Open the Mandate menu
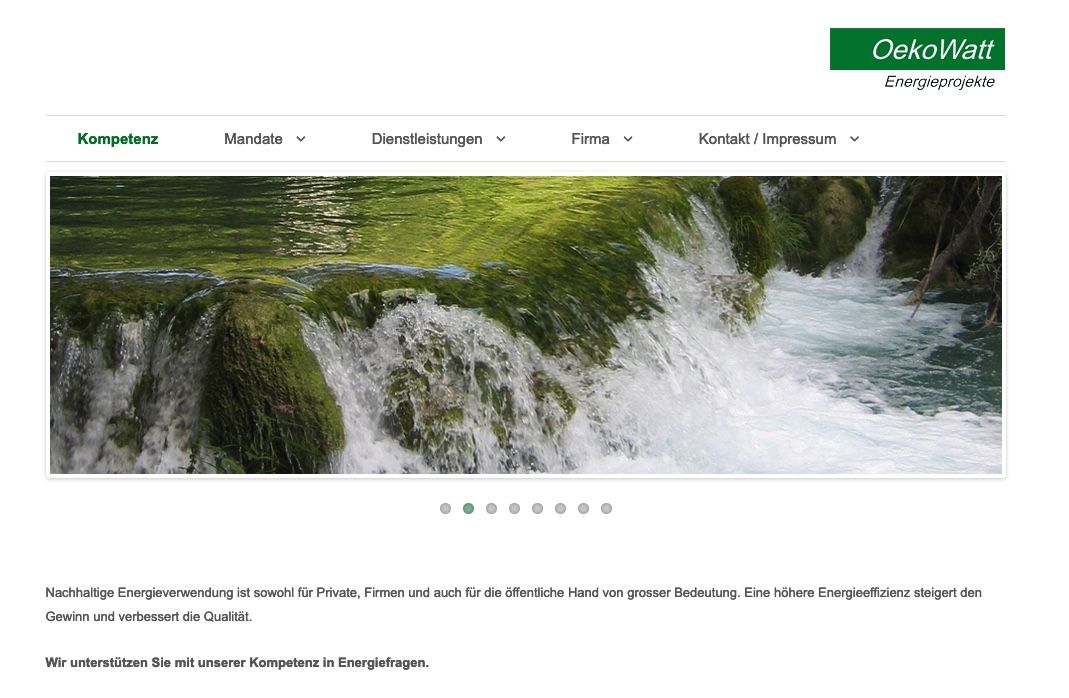Image resolution: width=1069 pixels, height=698 pixels. point(253,139)
